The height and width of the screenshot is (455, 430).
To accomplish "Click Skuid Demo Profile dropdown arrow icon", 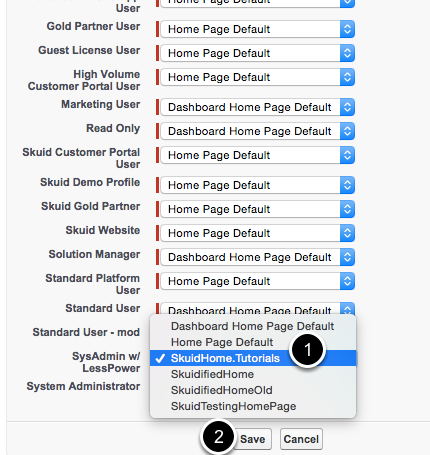I will click(x=347, y=185).
